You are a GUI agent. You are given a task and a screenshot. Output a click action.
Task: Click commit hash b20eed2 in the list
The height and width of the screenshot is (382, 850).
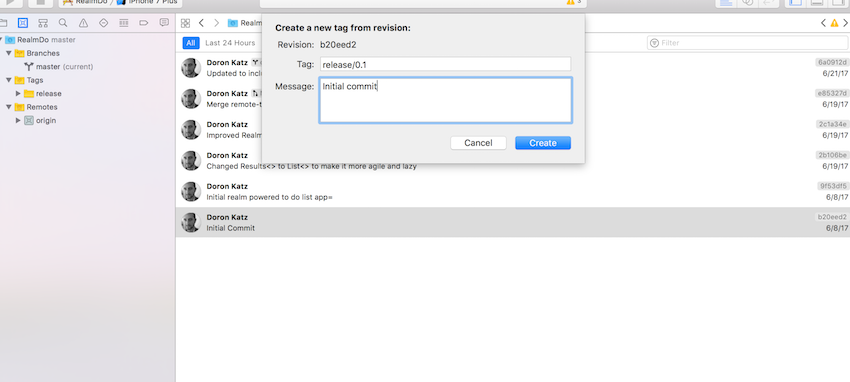(x=832, y=217)
